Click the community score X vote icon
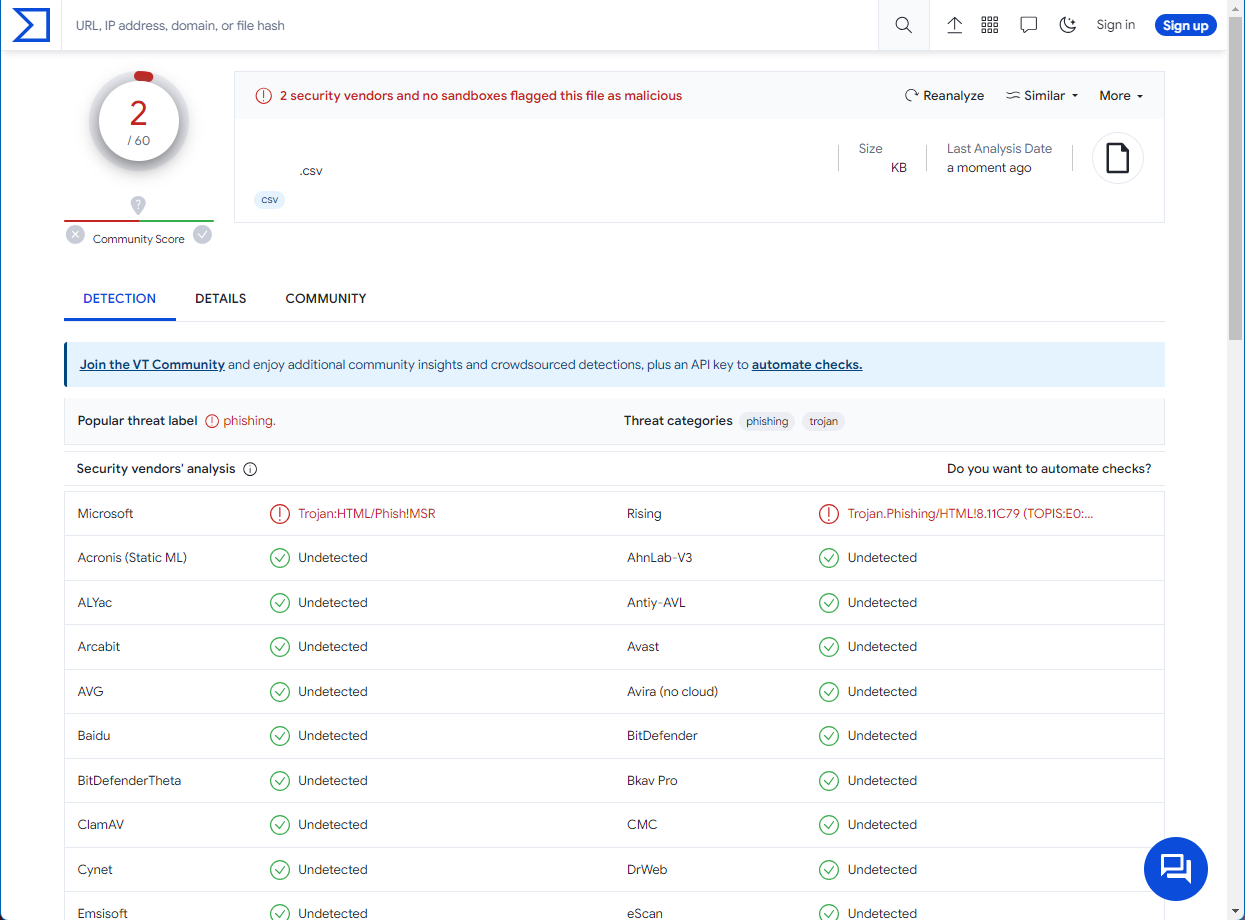This screenshot has width=1245, height=920. click(x=75, y=235)
